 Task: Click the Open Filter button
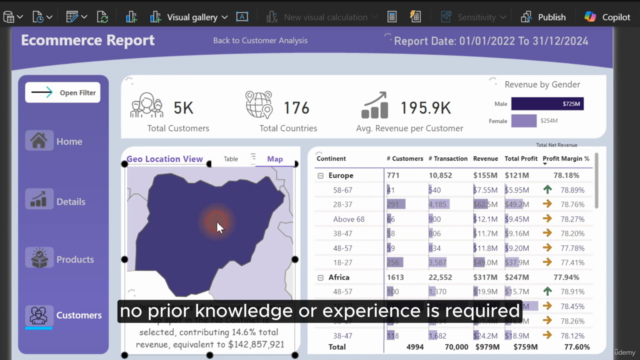tap(63, 93)
